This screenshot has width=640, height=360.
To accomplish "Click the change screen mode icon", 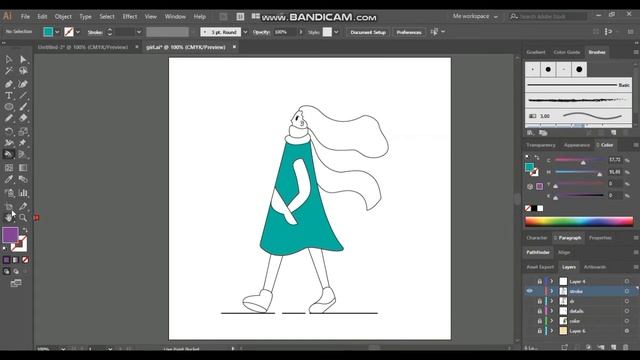I will [x=16, y=283].
